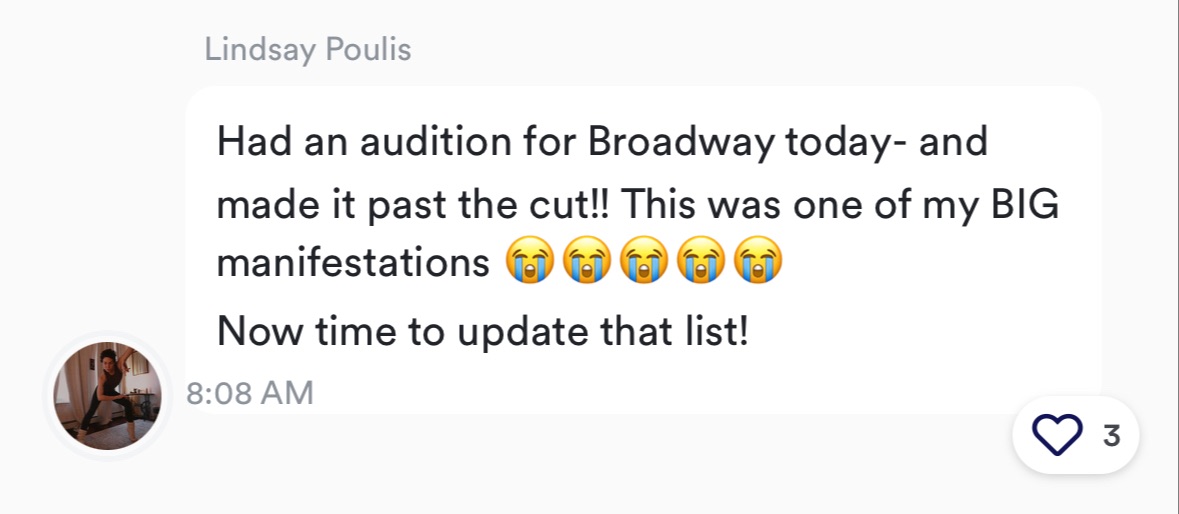1179x514 pixels.
Task: Click the last crying emoji in message
Action: [x=758, y=262]
